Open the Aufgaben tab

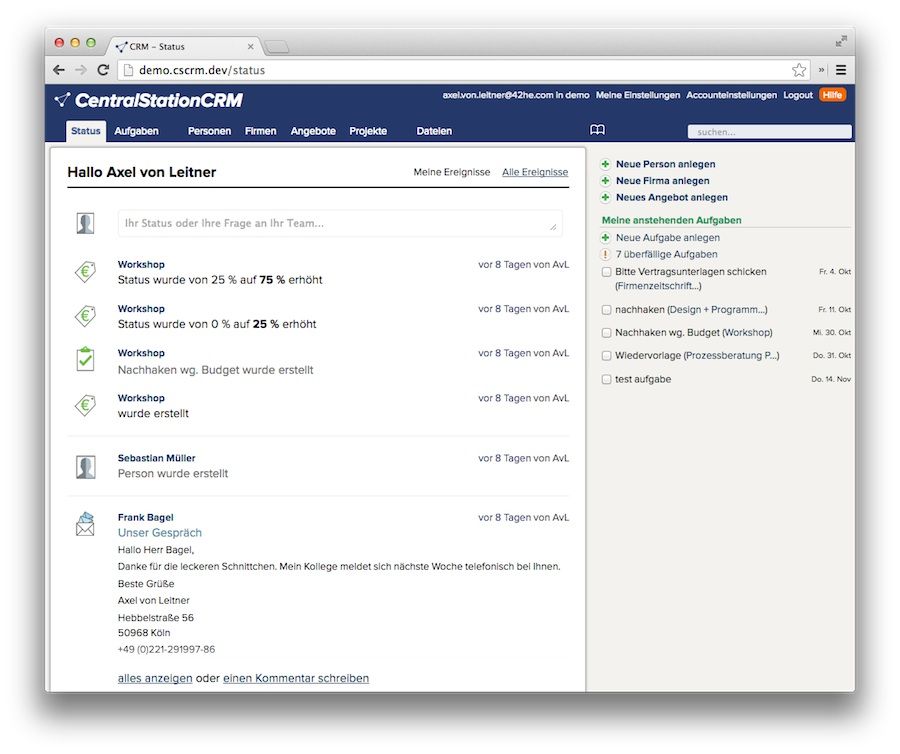click(136, 131)
